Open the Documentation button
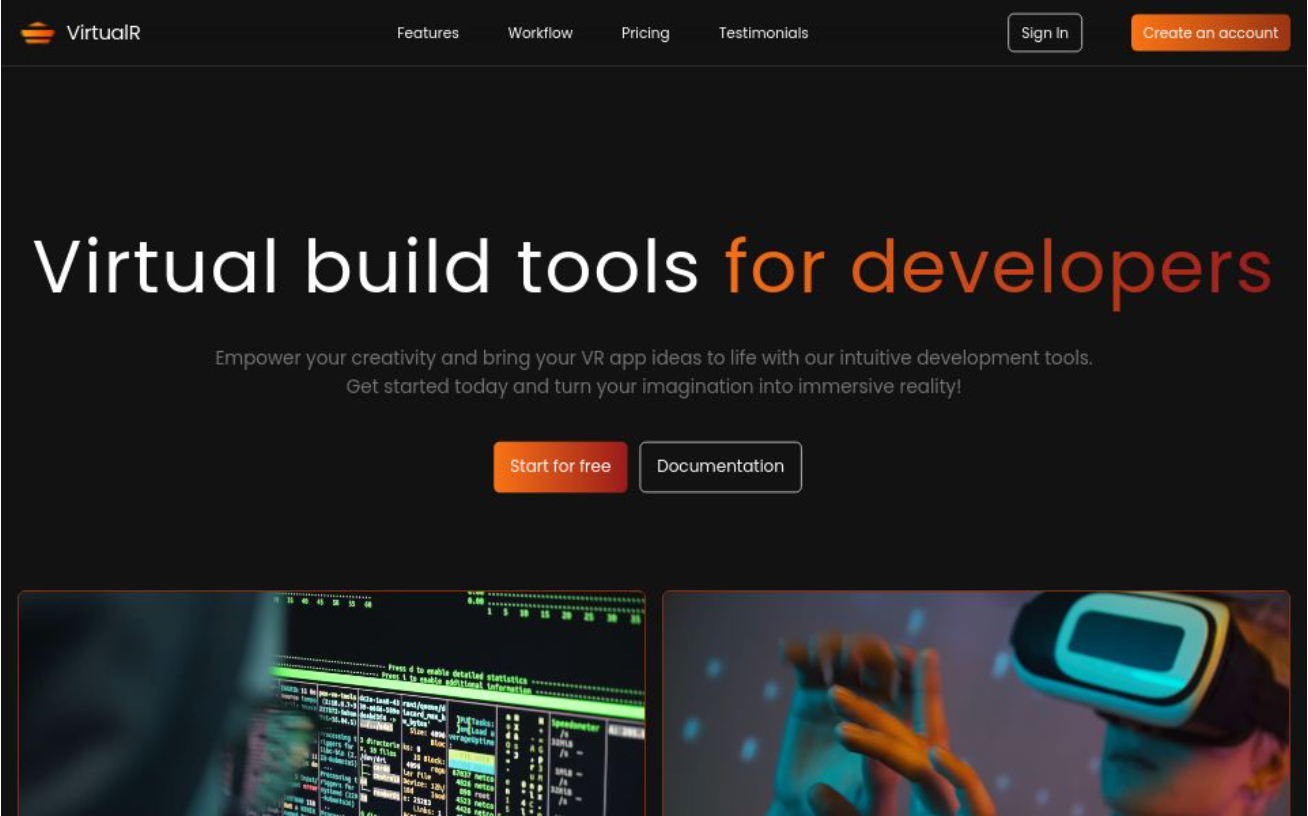 click(720, 467)
